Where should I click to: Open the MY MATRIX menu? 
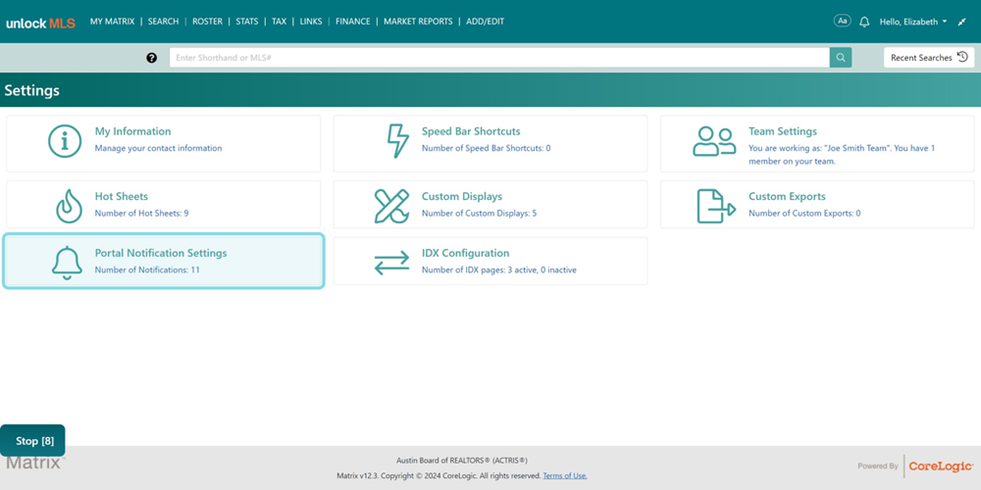coord(112,21)
